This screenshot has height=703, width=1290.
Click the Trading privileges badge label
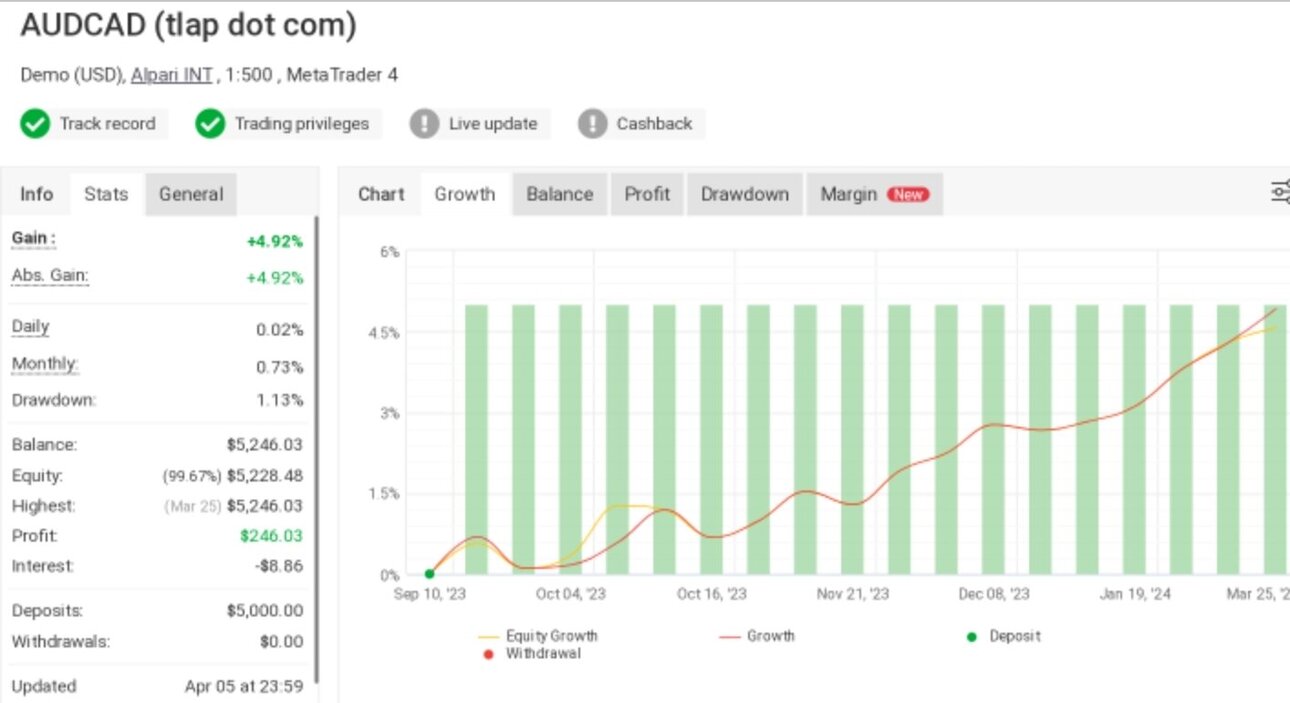point(302,124)
